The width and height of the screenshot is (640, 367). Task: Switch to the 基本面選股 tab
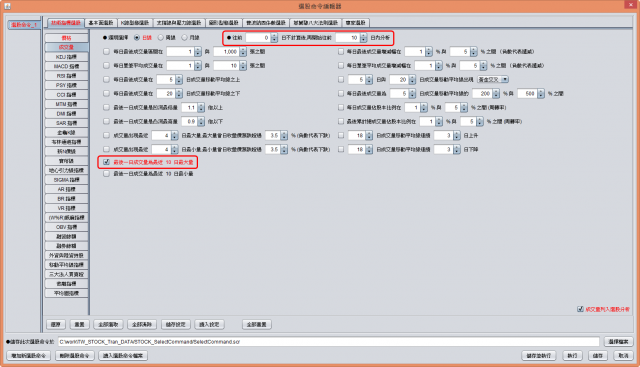pos(100,23)
